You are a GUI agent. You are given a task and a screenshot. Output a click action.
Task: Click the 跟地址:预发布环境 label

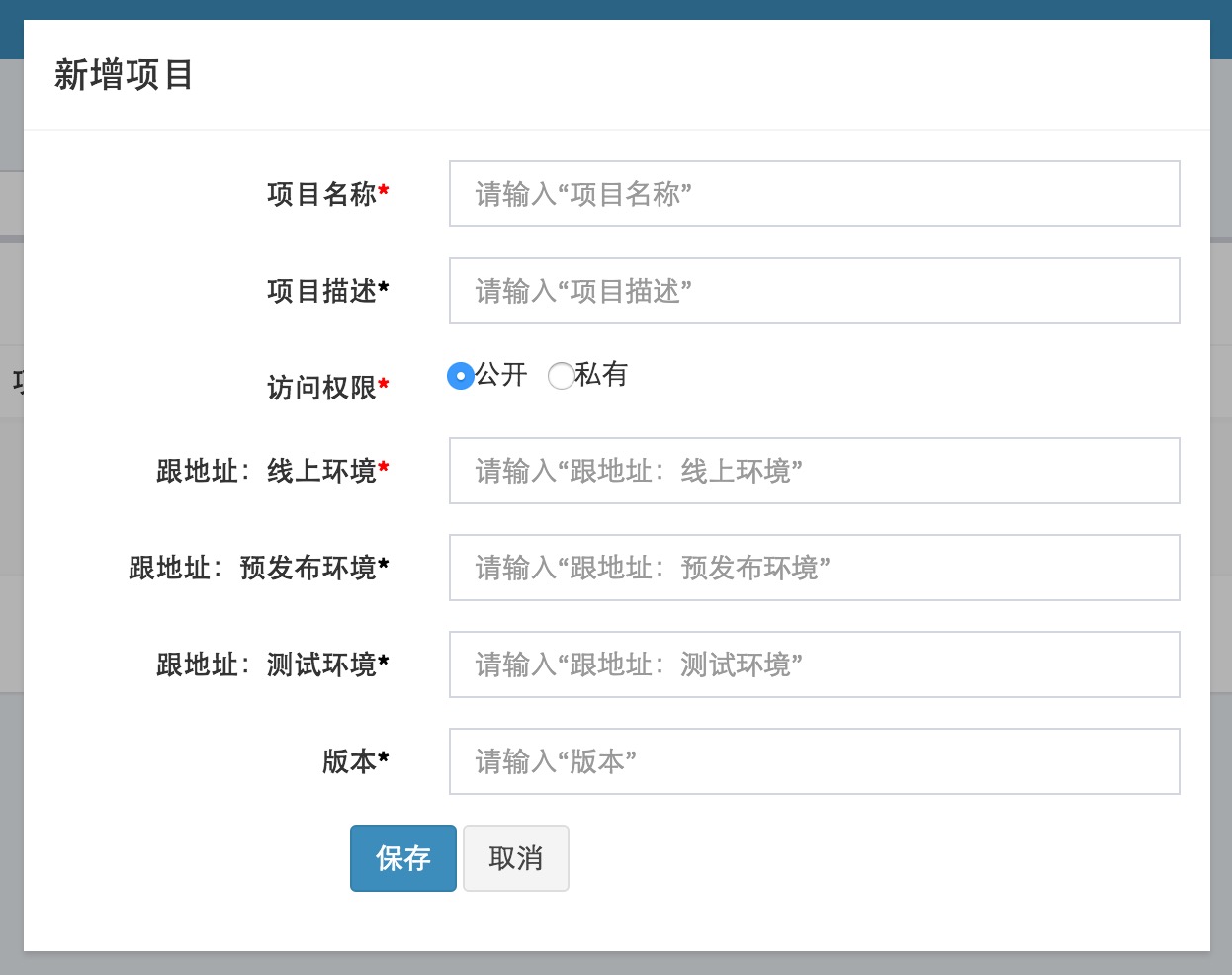253,568
